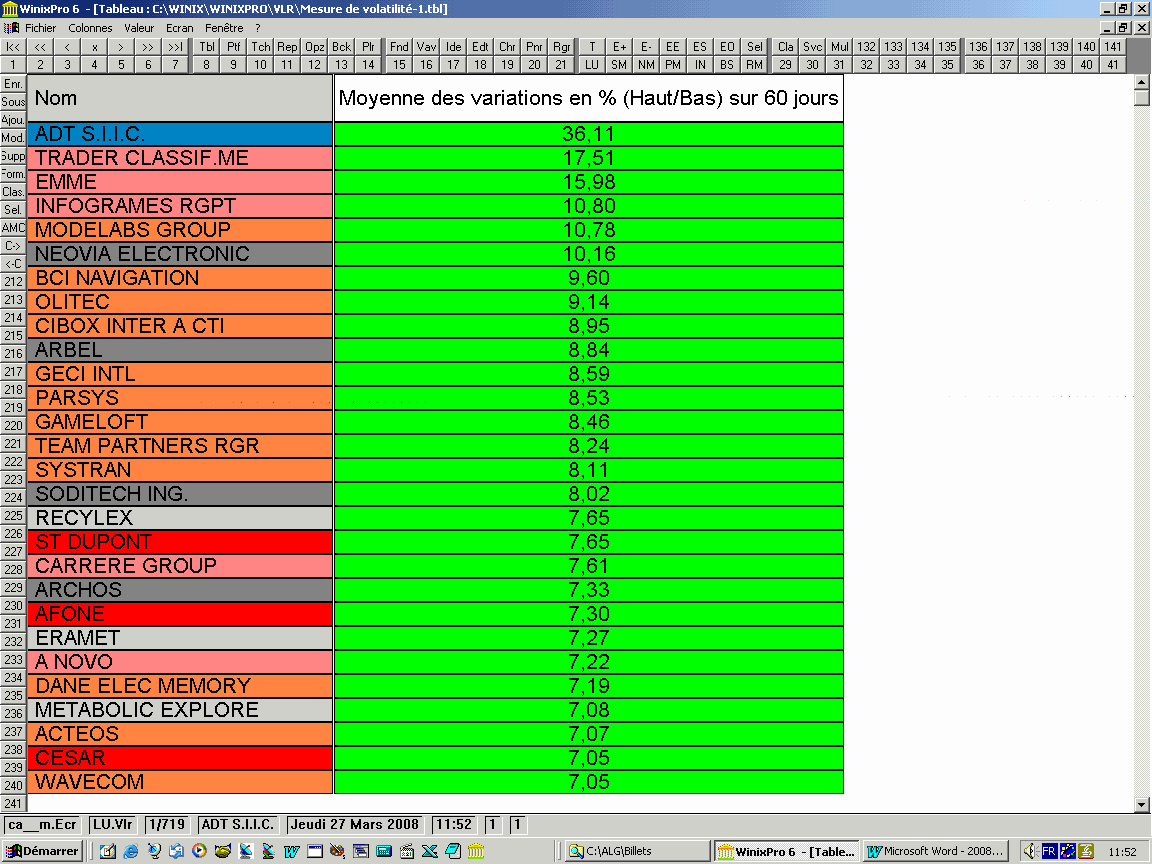Click the Svc toolbar button

tap(813, 46)
